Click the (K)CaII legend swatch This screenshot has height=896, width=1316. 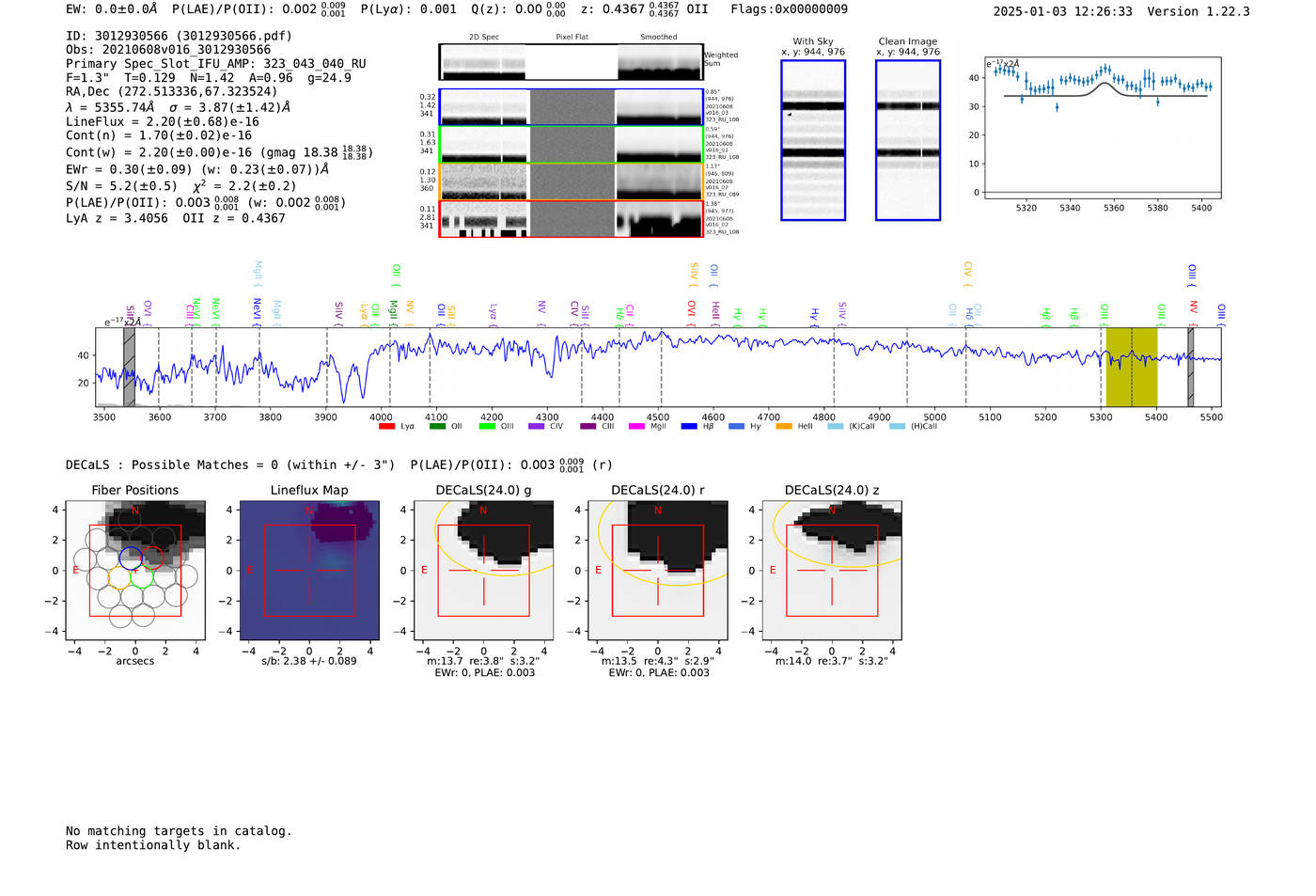[836, 427]
